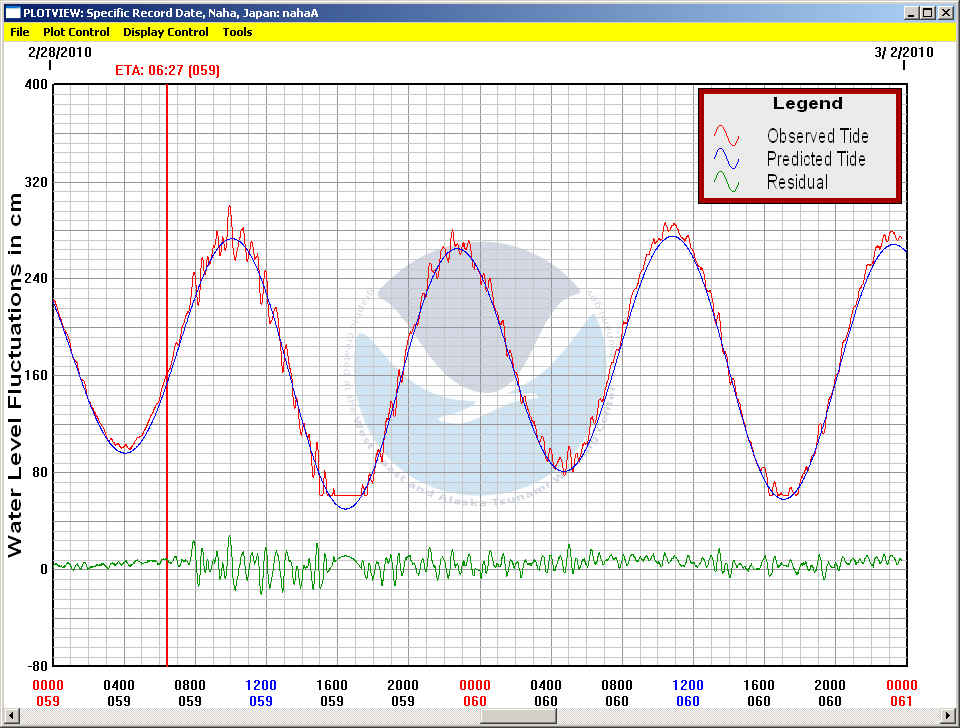Click the '3/ 2/2010' end date label
The image size is (960, 728).
pyautogui.click(x=904, y=52)
